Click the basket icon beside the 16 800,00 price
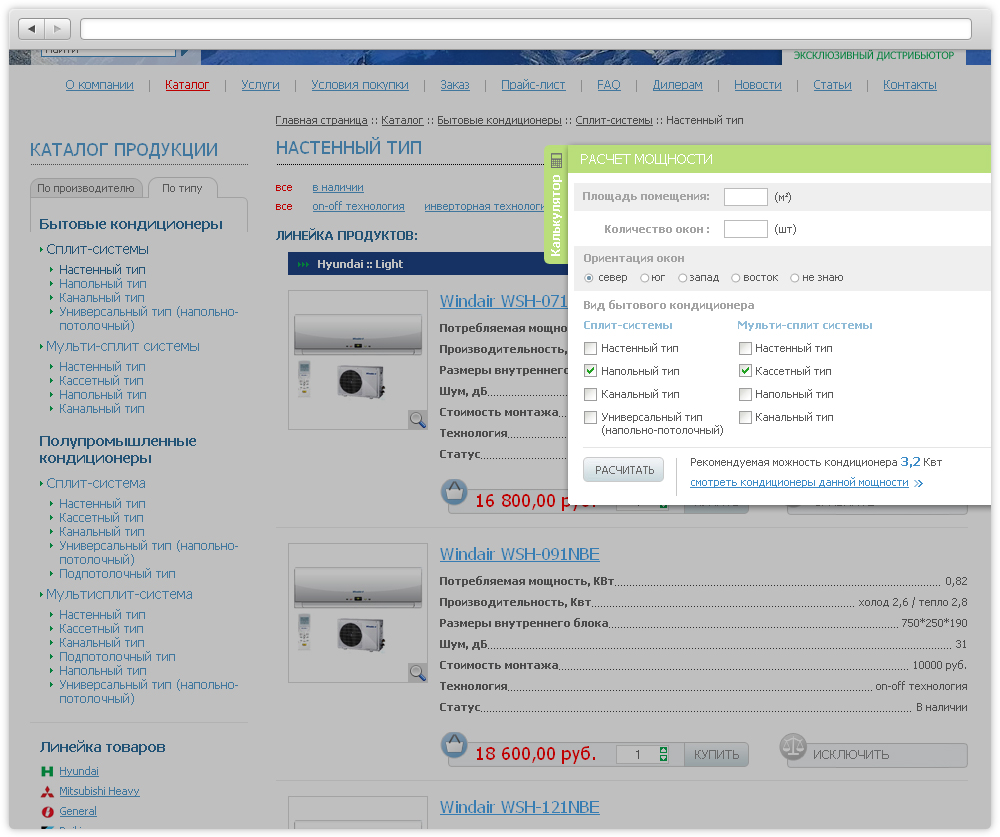 tap(454, 492)
